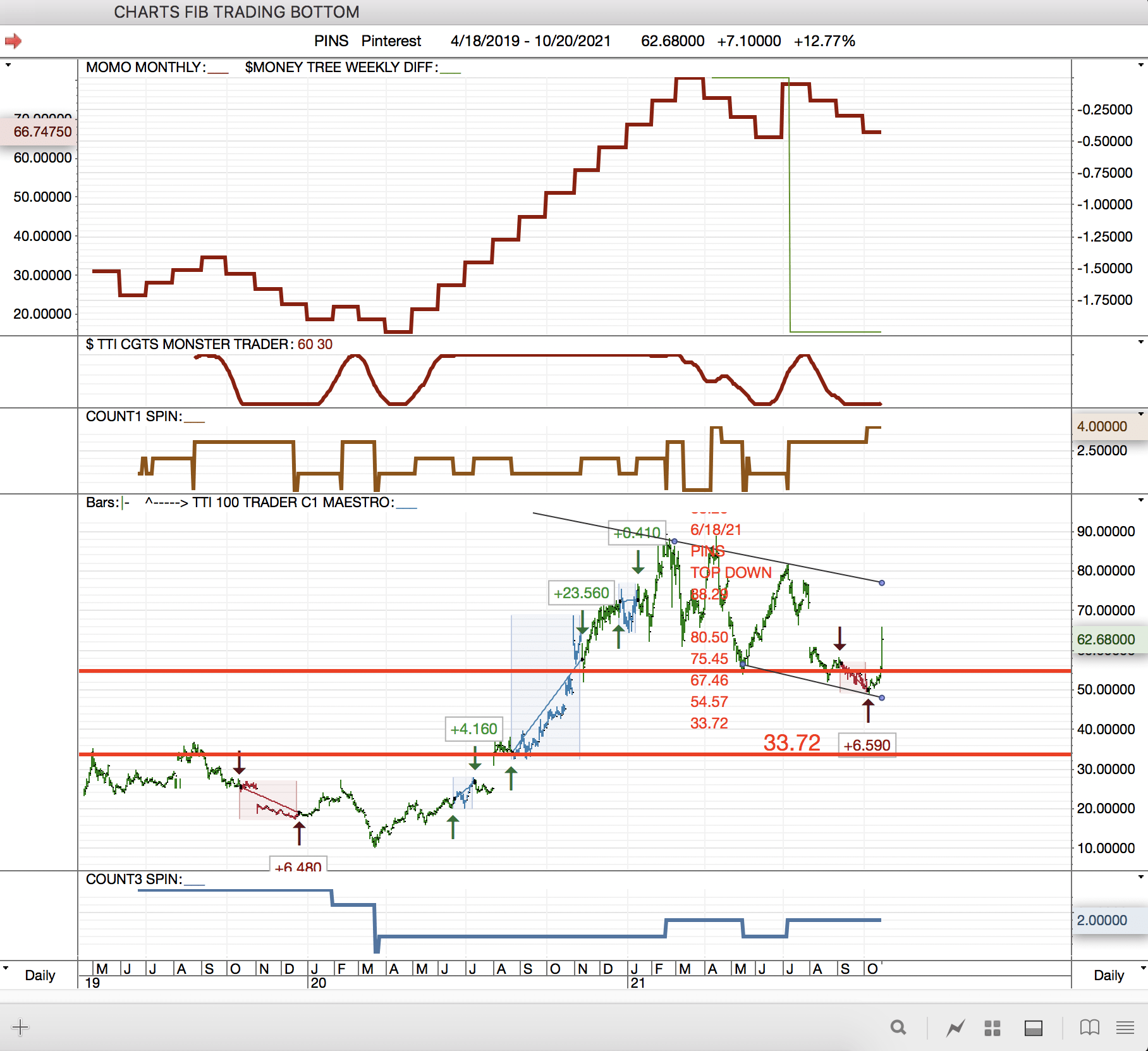This screenshot has height=1051, width=1148.
Task: Click the $ TTI CGTS MONSTER TRADER label
Action: point(190,344)
